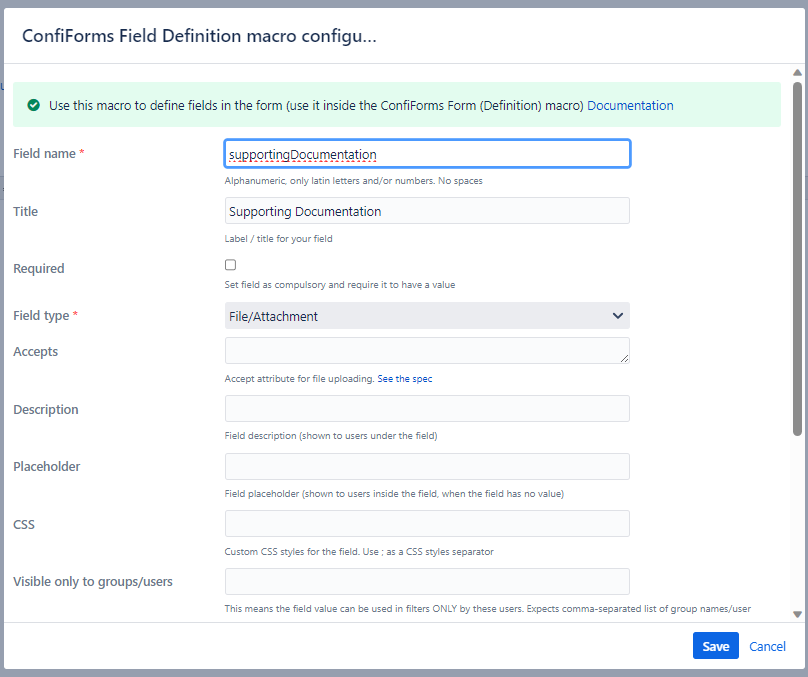808x677 pixels.
Task: Click the Visible only to groups/users field
Action: click(x=427, y=582)
